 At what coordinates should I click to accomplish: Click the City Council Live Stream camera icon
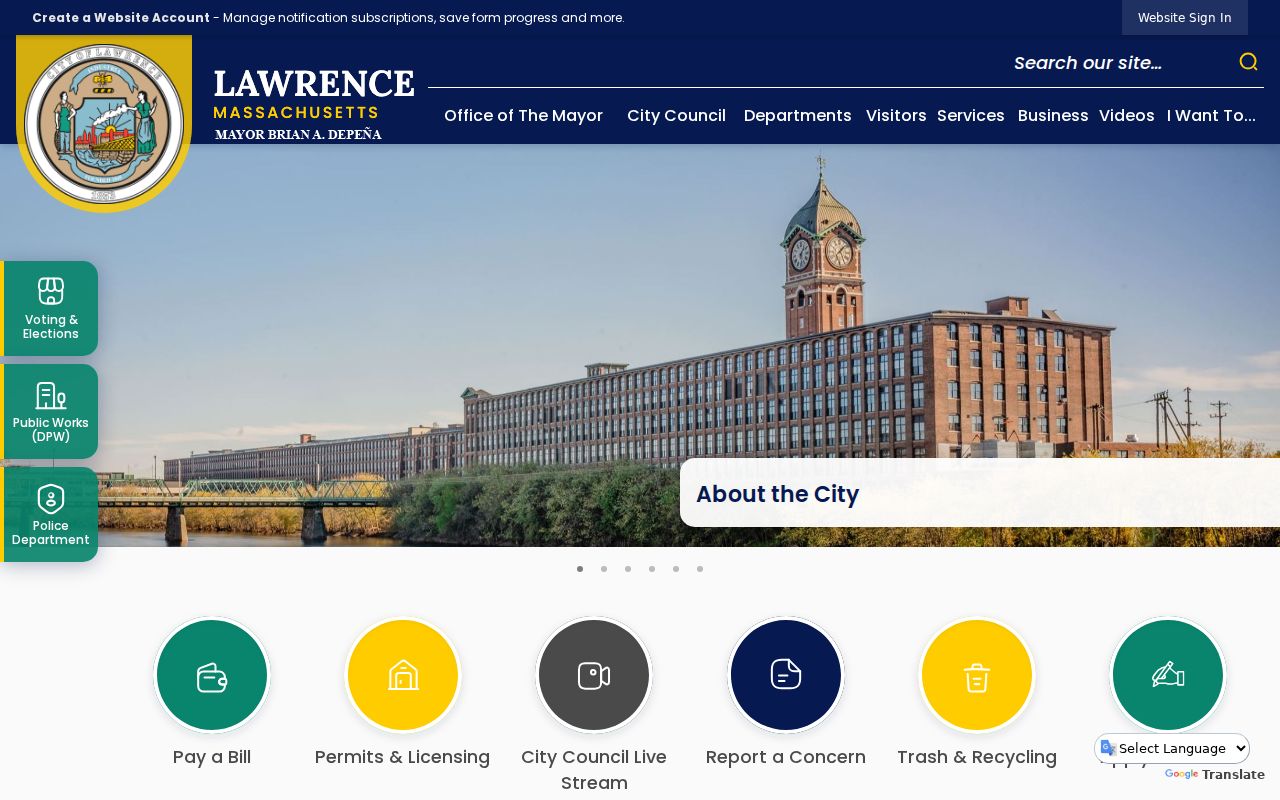(x=594, y=675)
